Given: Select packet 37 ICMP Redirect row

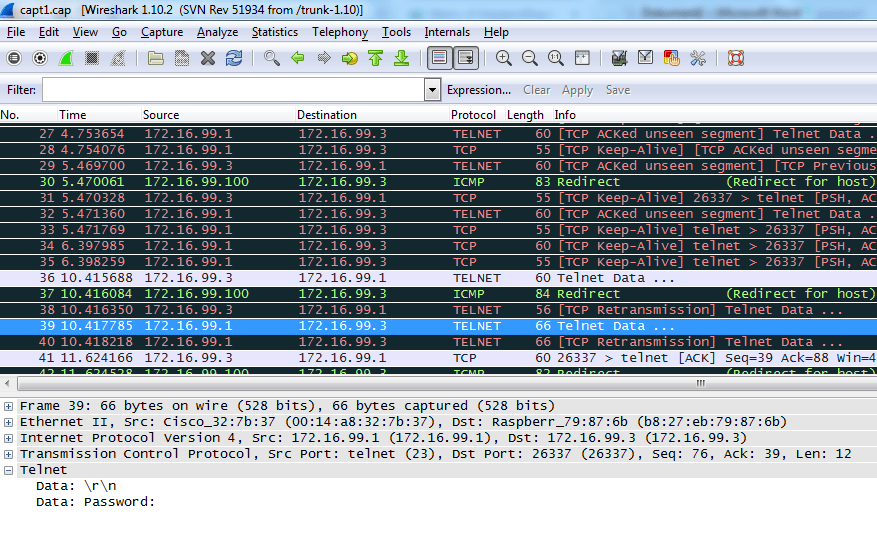Looking at the screenshot, I should [x=438, y=294].
